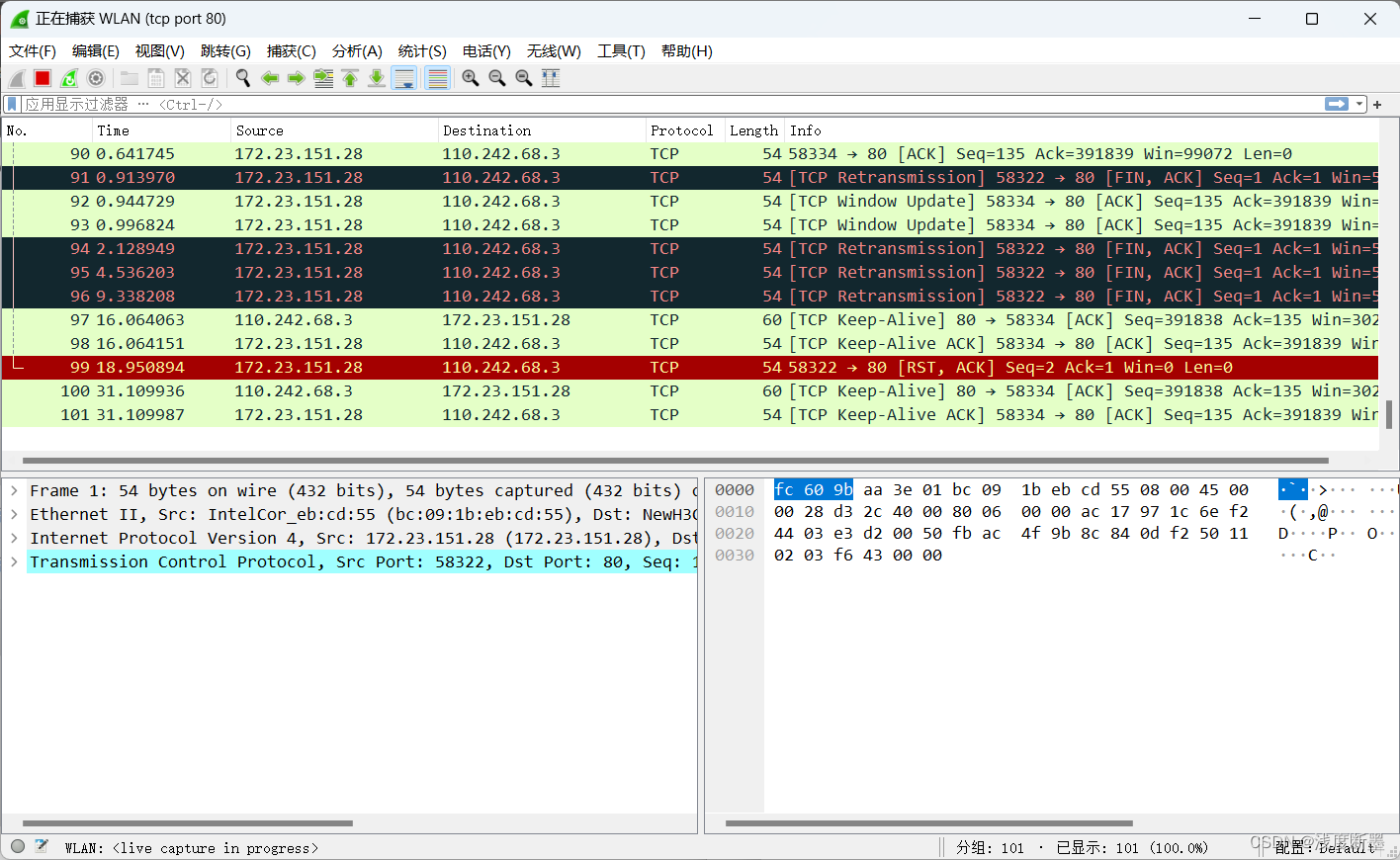Sort packets by the Time column header
This screenshot has height=860, width=1400.
(161, 130)
